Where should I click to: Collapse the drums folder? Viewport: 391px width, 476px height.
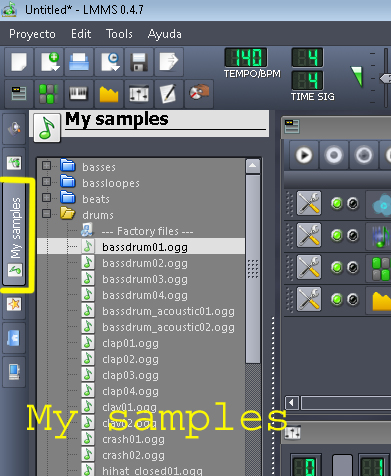[46, 214]
